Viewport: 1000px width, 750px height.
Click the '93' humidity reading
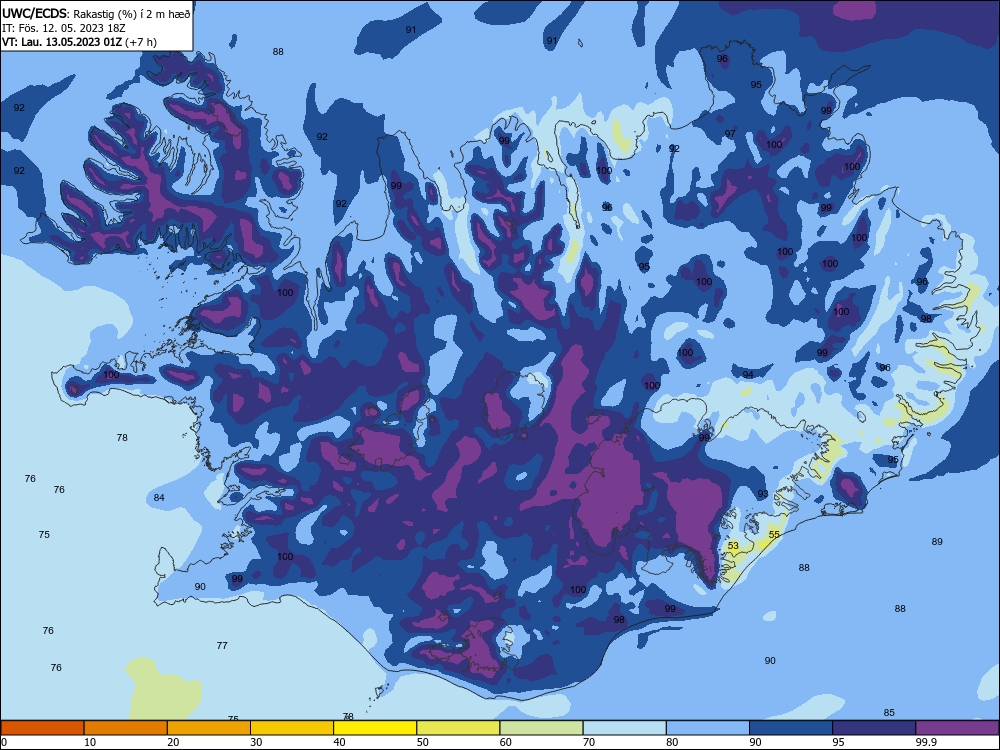coord(763,494)
